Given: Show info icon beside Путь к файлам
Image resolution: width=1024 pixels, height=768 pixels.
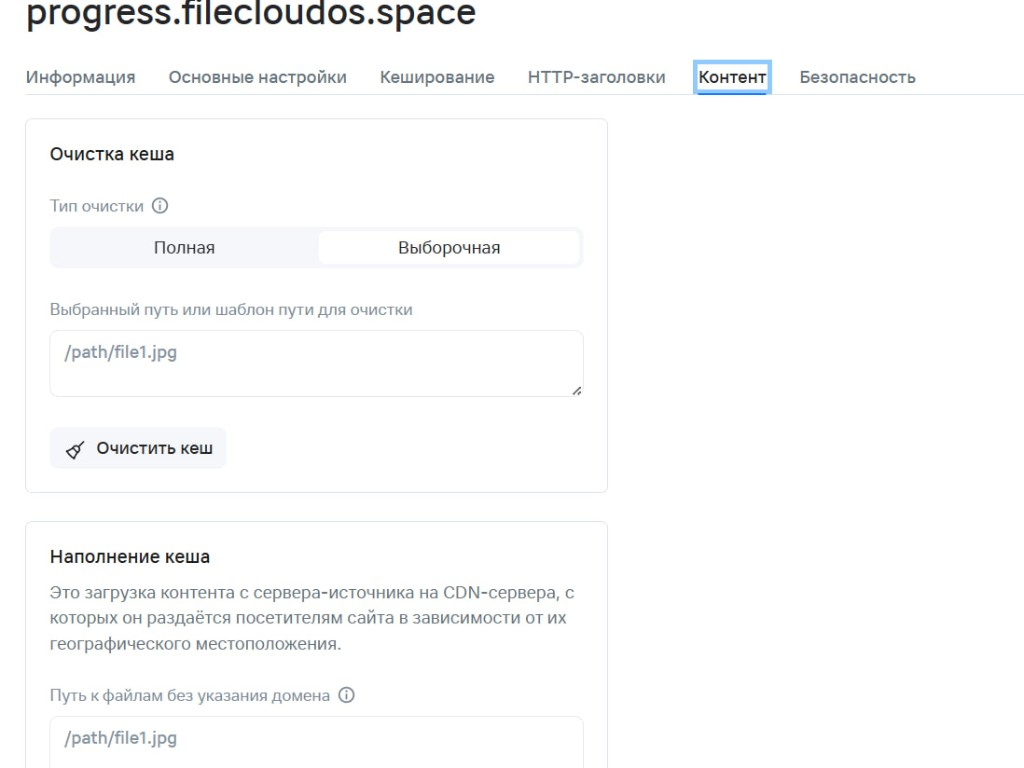Looking at the screenshot, I should 346,695.
